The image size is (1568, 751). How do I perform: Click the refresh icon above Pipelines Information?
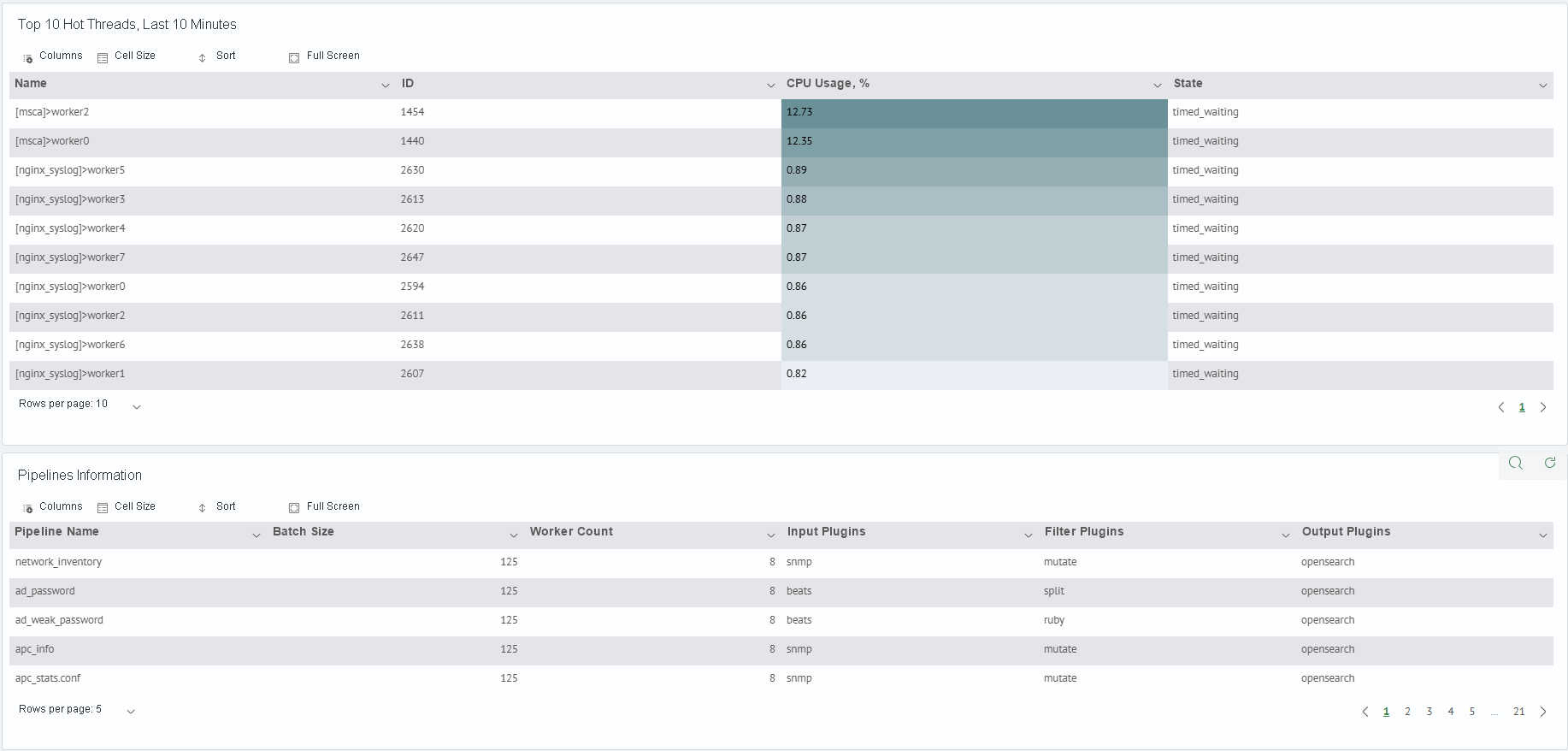pos(1550,463)
